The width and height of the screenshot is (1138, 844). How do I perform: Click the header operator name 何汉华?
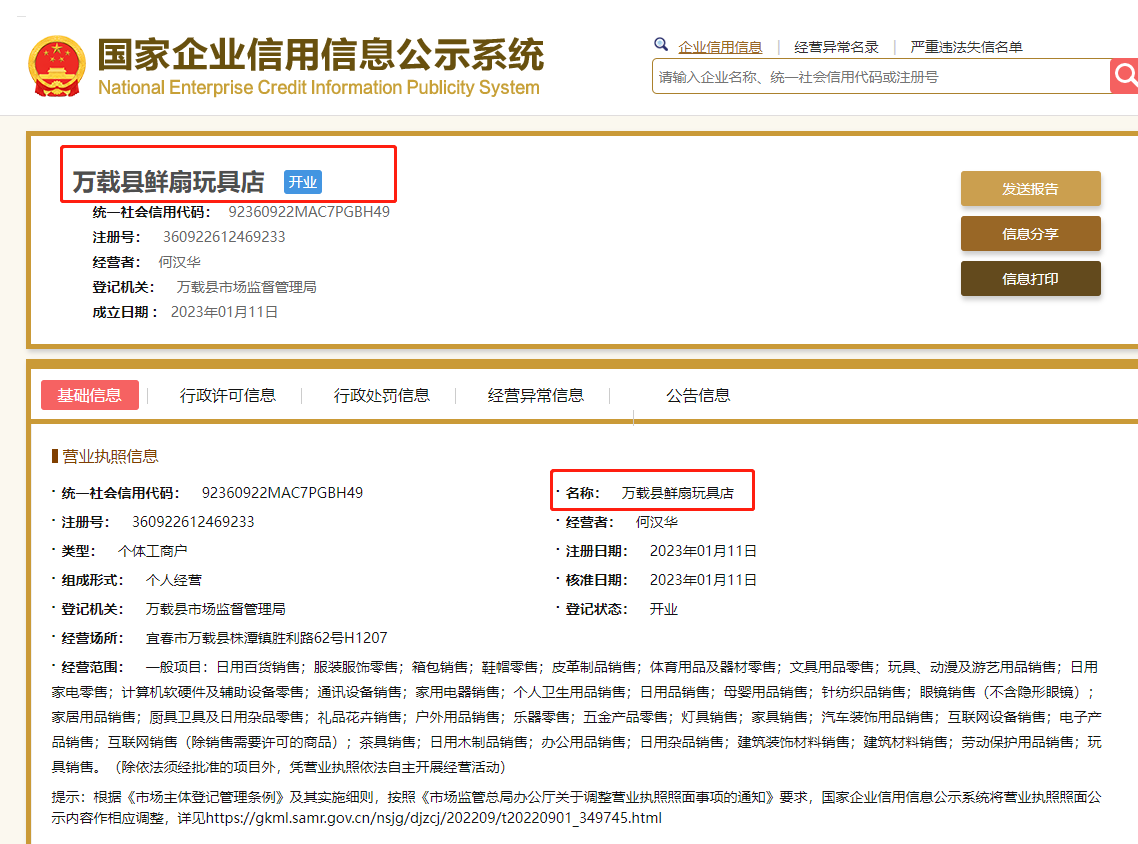(x=179, y=262)
